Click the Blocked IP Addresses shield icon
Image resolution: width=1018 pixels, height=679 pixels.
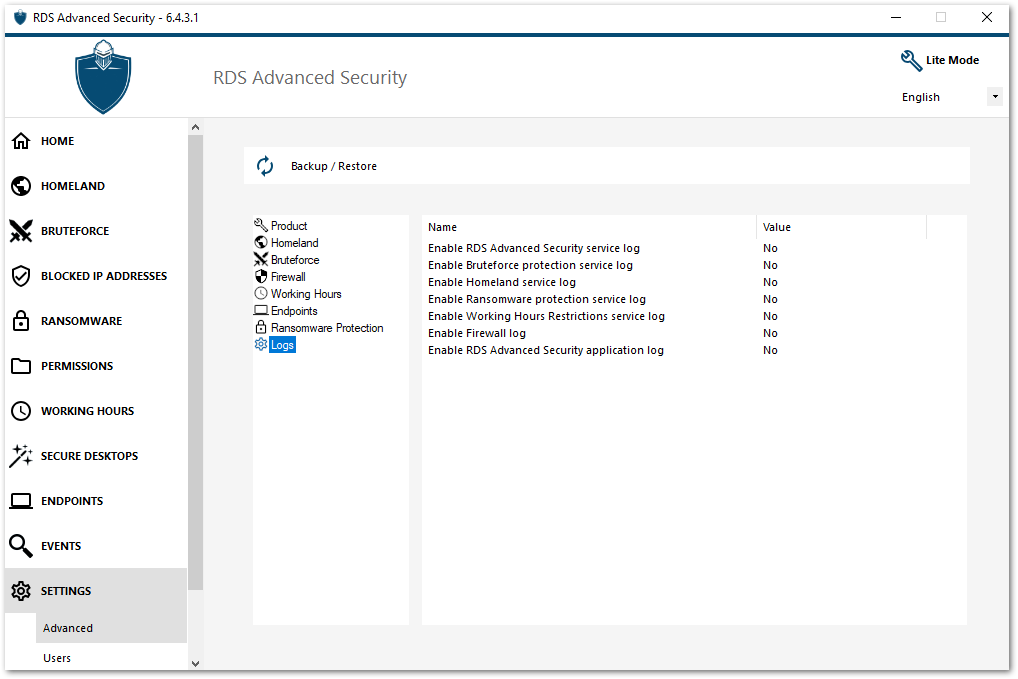(21, 276)
